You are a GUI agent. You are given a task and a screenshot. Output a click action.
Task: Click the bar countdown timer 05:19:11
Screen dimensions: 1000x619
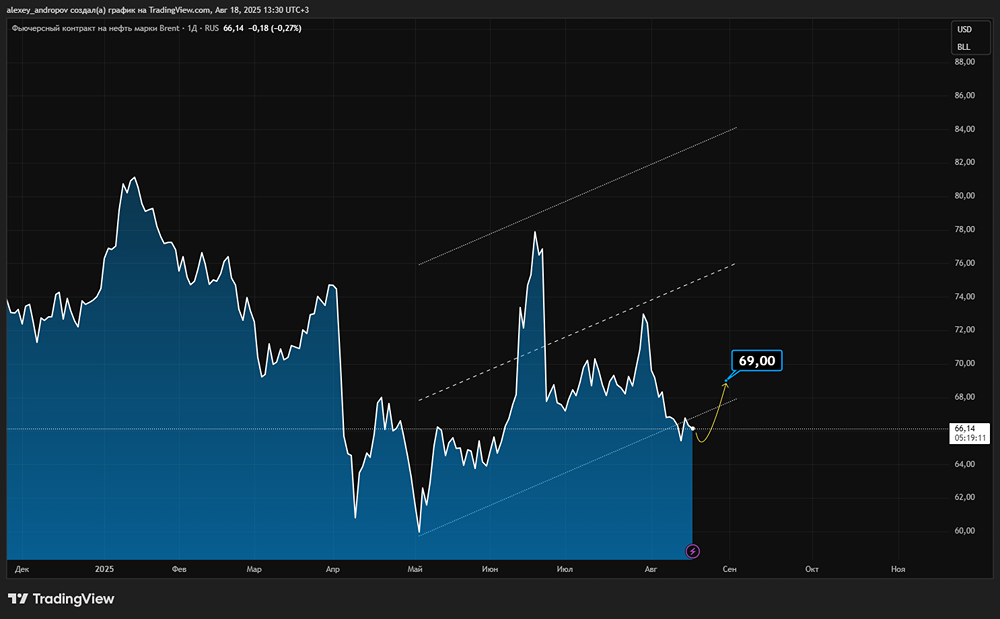[x=968, y=438]
